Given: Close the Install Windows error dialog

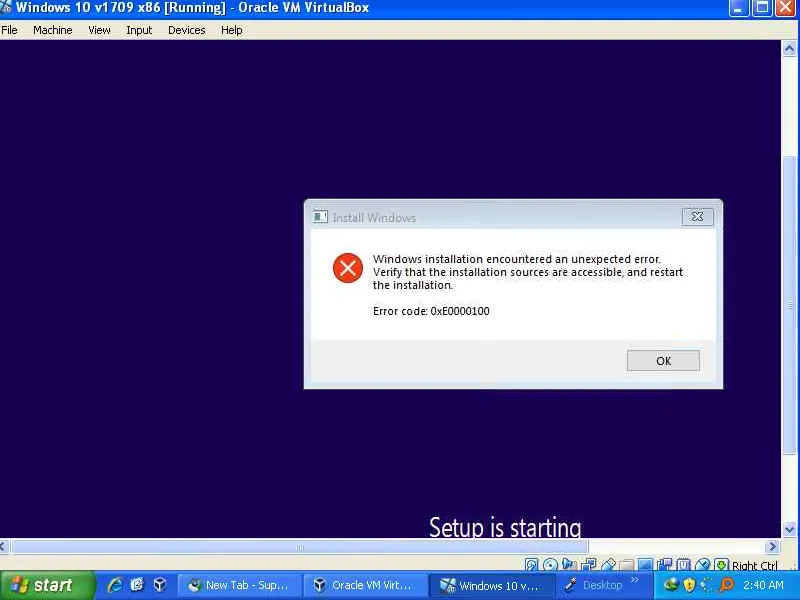Looking at the screenshot, I should pos(697,217).
